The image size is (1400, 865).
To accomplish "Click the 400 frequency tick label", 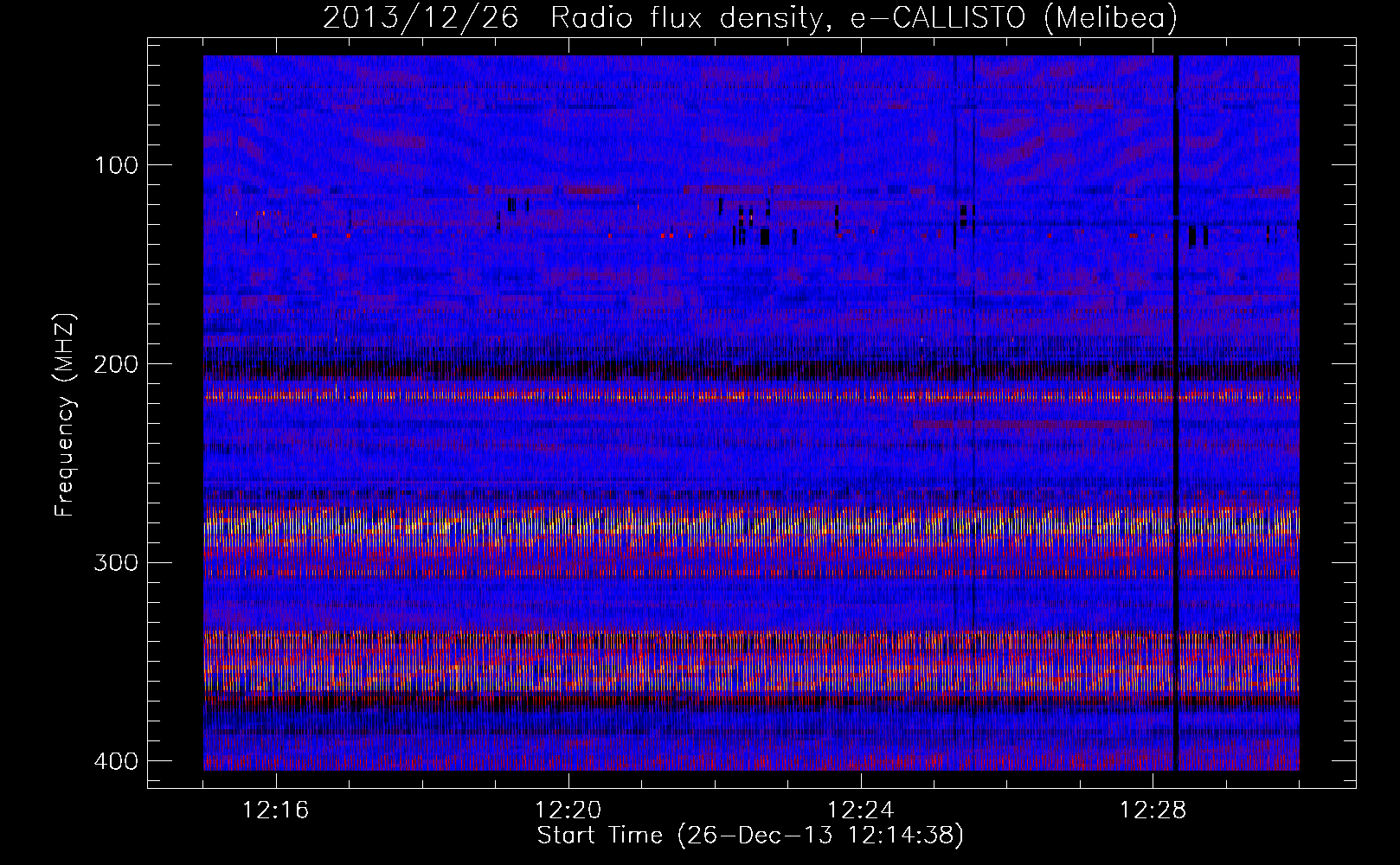I will 115,761.
